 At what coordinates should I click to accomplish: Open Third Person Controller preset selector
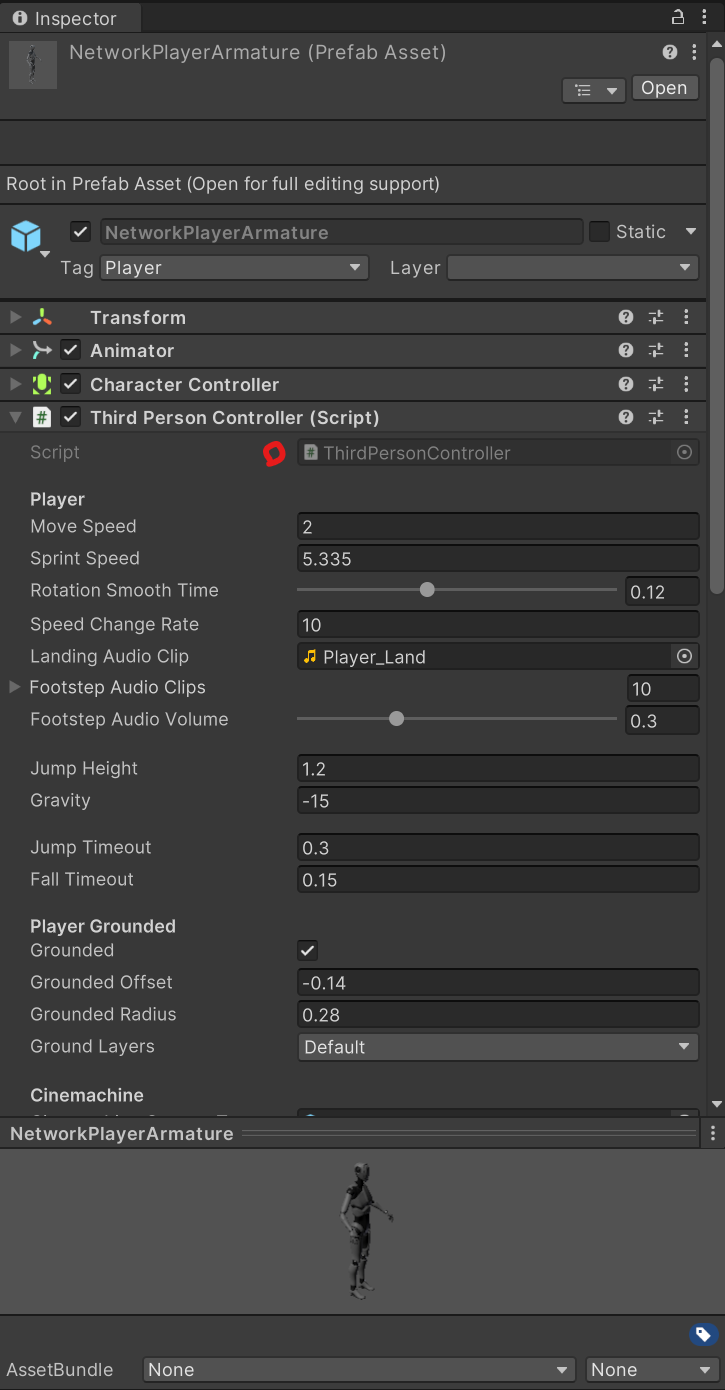point(656,418)
